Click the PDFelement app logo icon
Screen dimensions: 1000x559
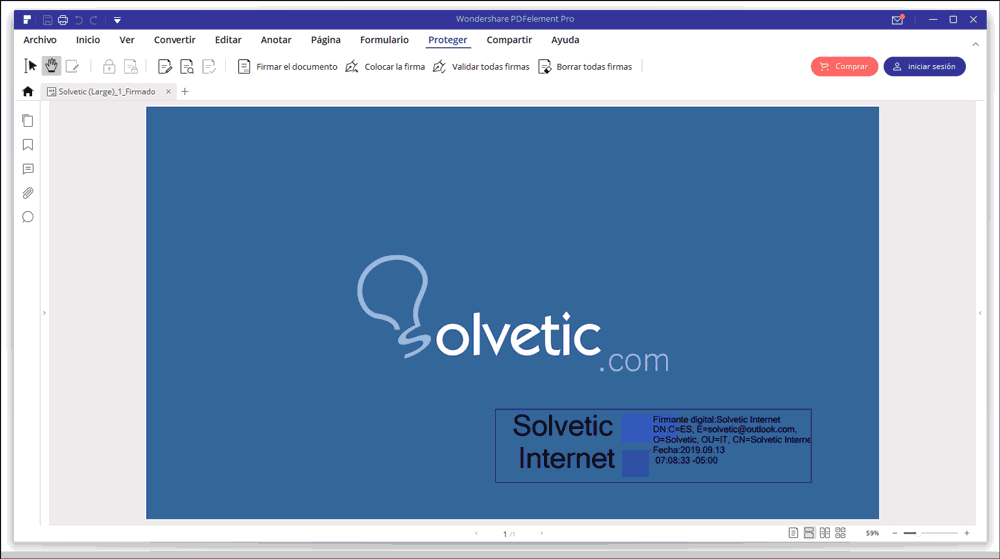click(x=27, y=20)
